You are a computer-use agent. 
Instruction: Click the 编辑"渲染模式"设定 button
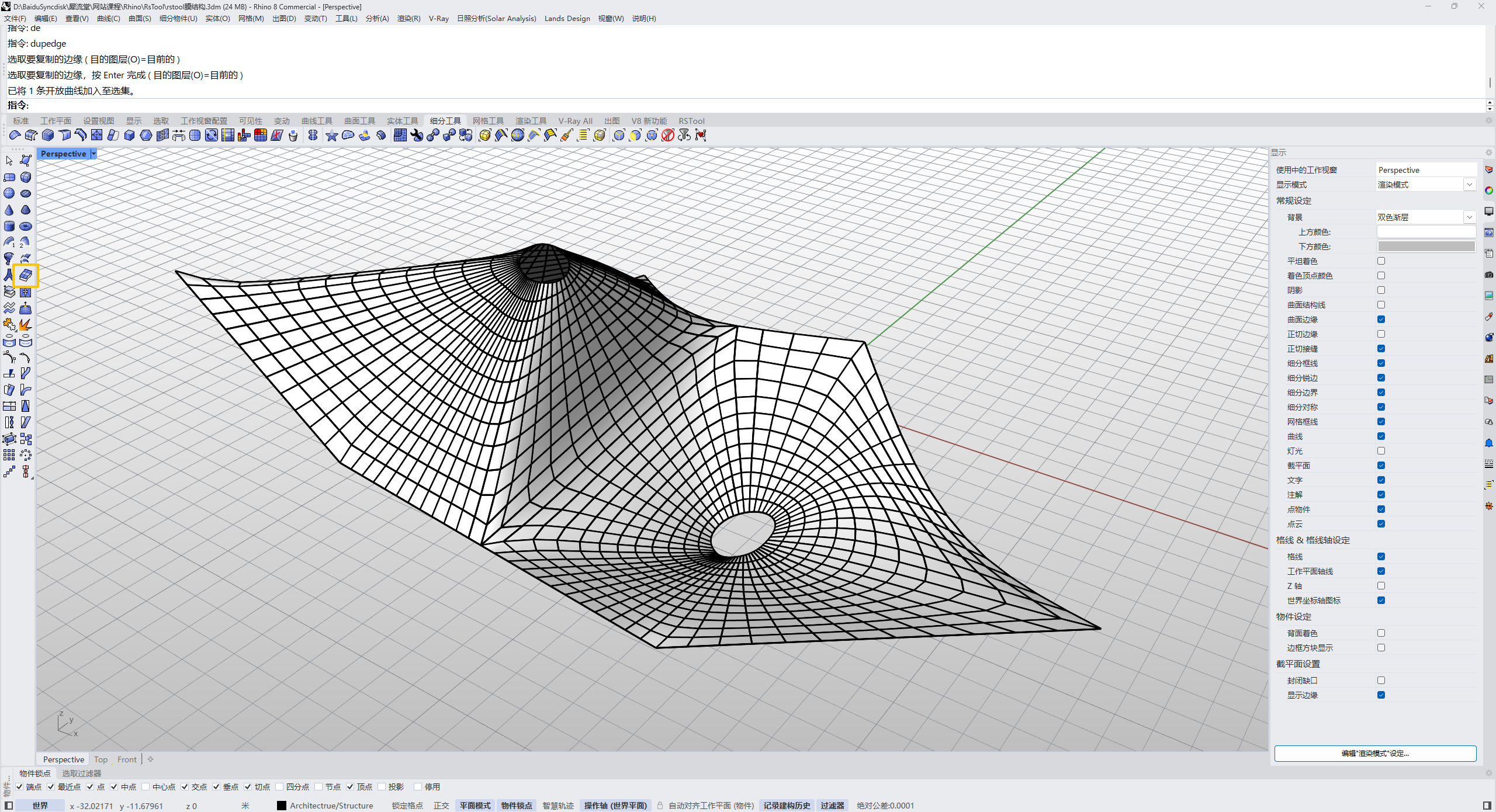click(1375, 754)
